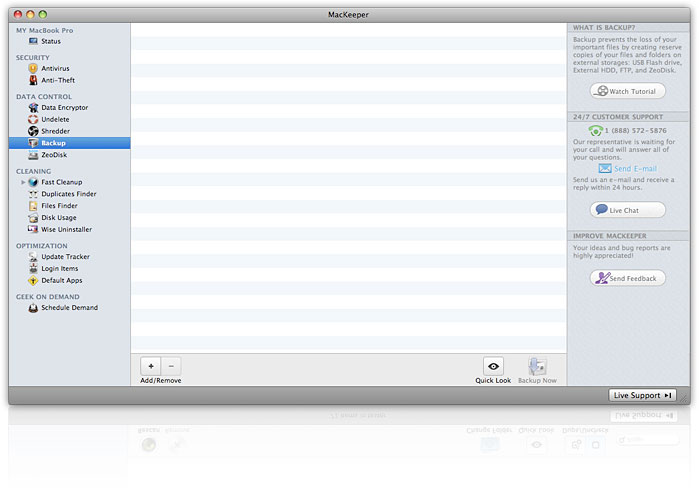The width and height of the screenshot is (699, 496).
Task: Start a Live Chat session
Action: tap(628, 210)
